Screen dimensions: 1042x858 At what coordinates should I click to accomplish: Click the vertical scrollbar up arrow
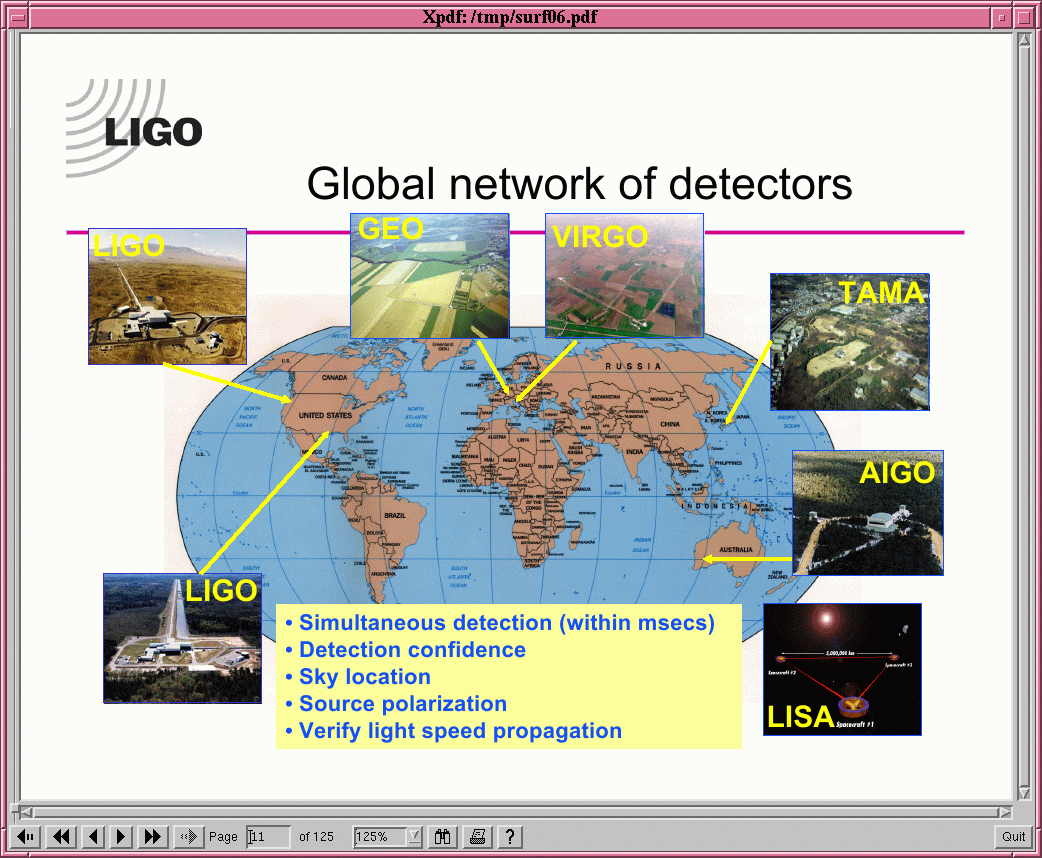click(1024, 41)
